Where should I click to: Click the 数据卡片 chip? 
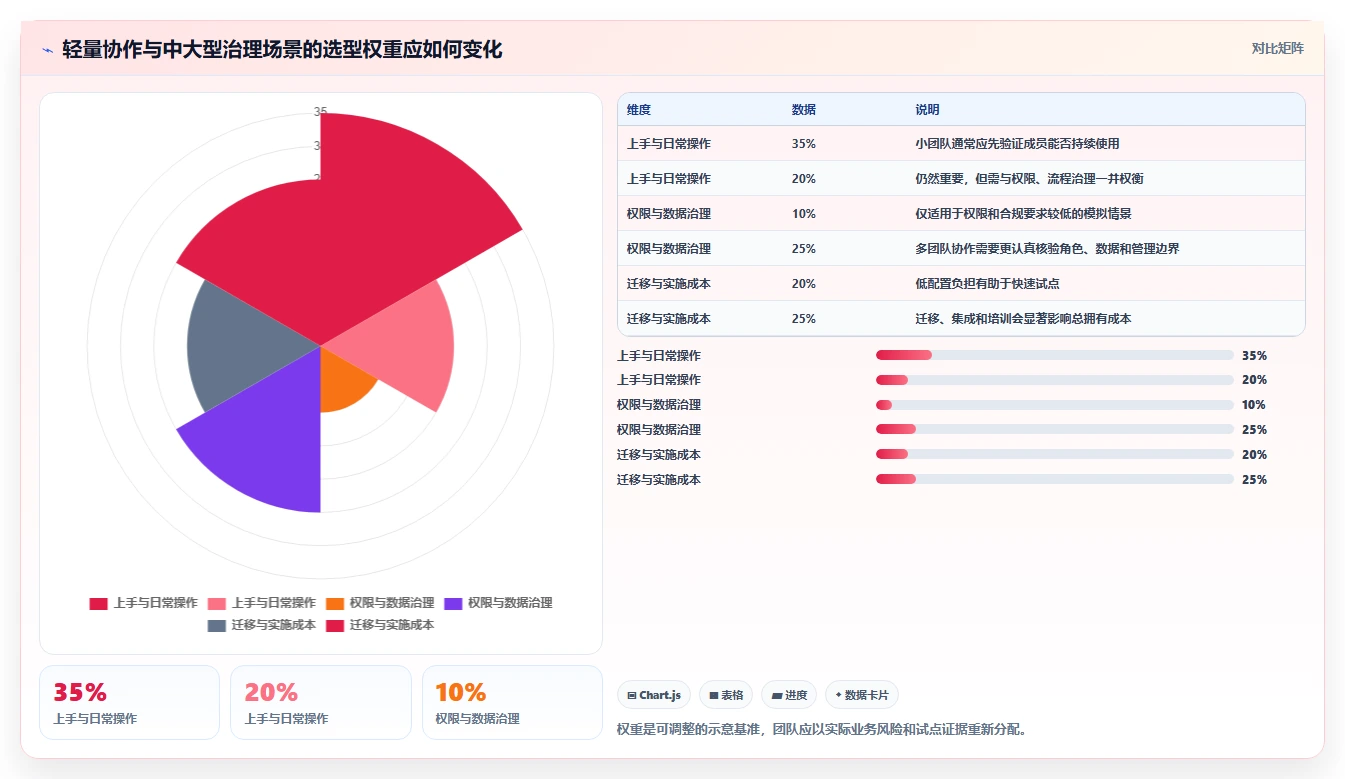[862, 695]
